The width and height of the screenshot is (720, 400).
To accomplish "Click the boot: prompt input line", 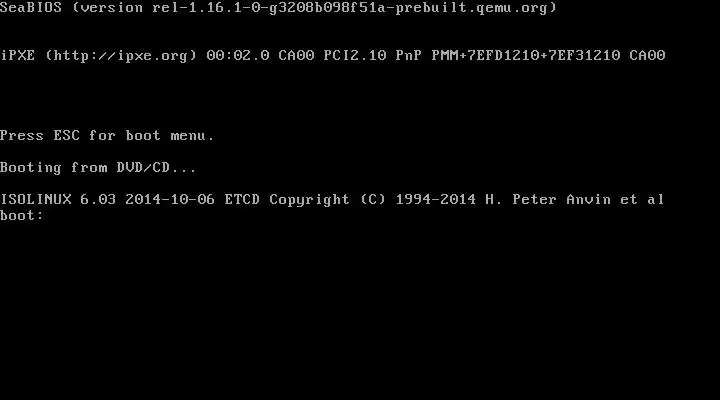I will pos(22,215).
